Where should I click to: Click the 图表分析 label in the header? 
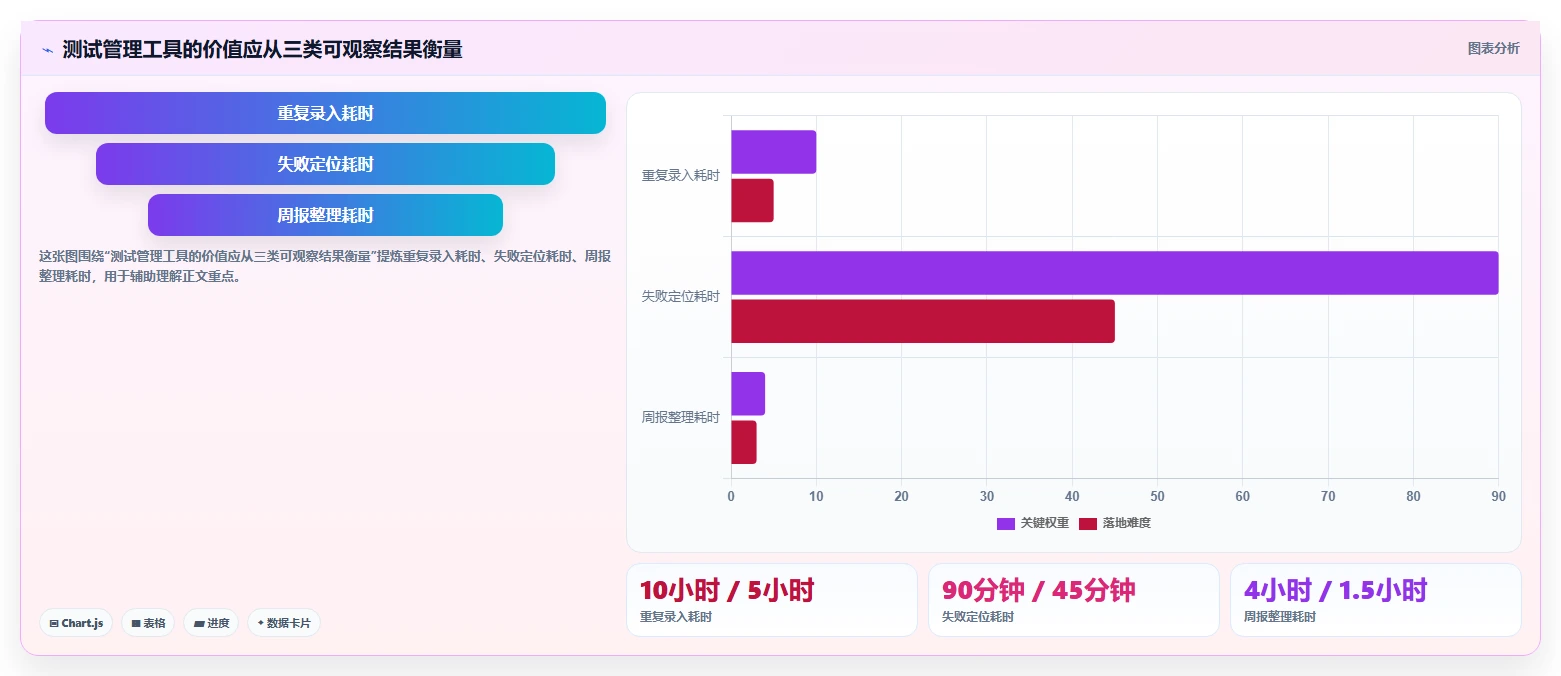pyautogui.click(x=1493, y=49)
